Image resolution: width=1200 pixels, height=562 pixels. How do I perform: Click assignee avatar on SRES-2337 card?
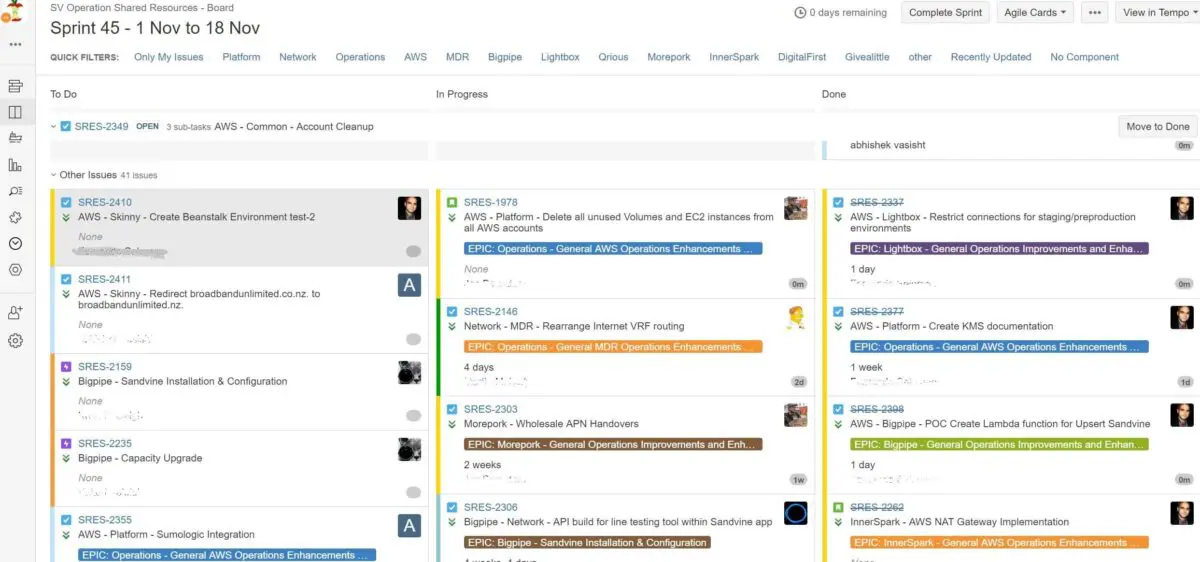point(1182,208)
